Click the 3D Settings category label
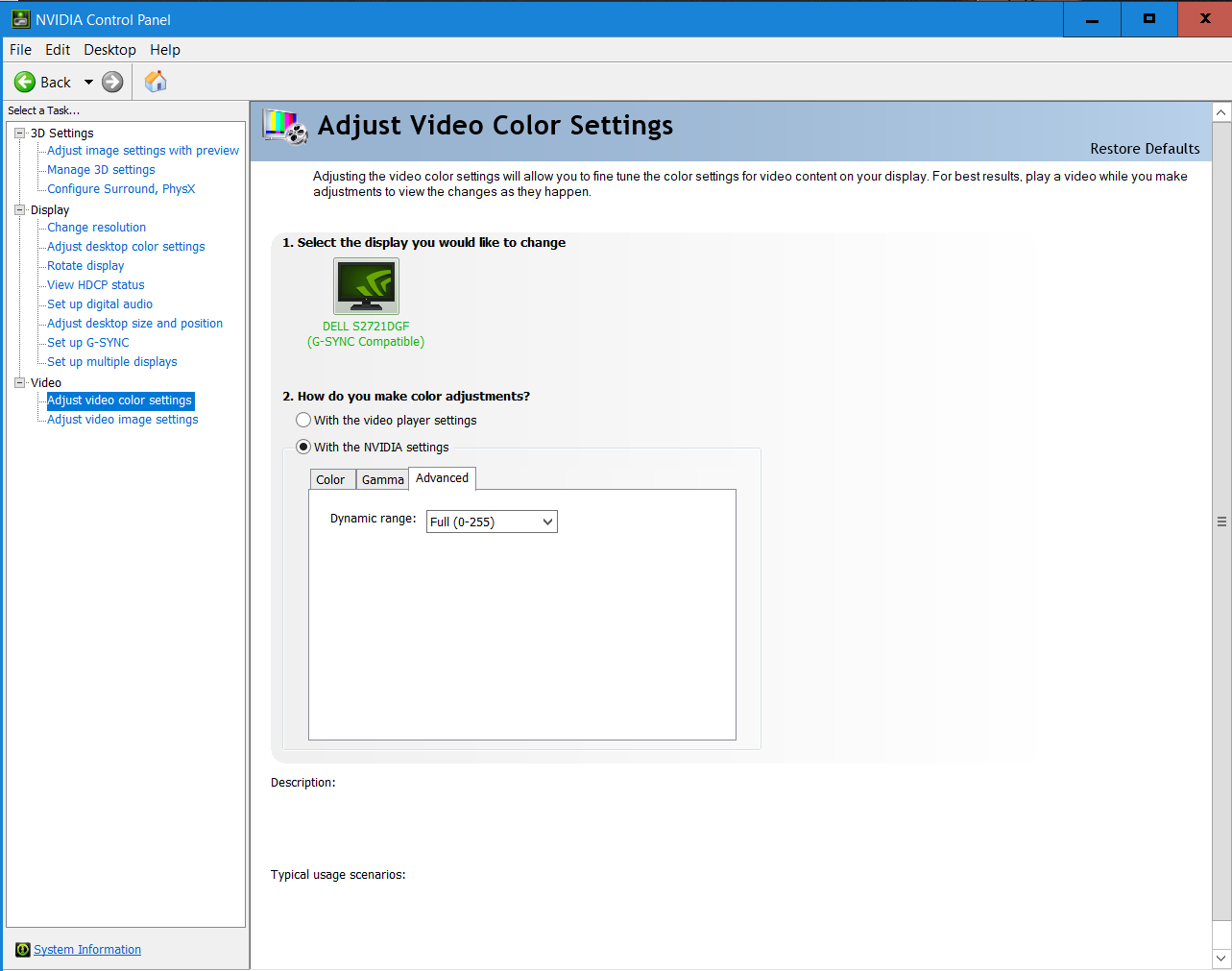The height and width of the screenshot is (971, 1232). (62, 134)
